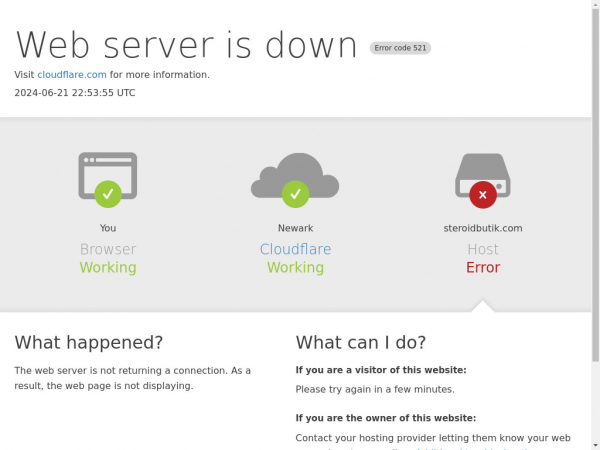
Task: Click the Browser label text
Action: 108,249
